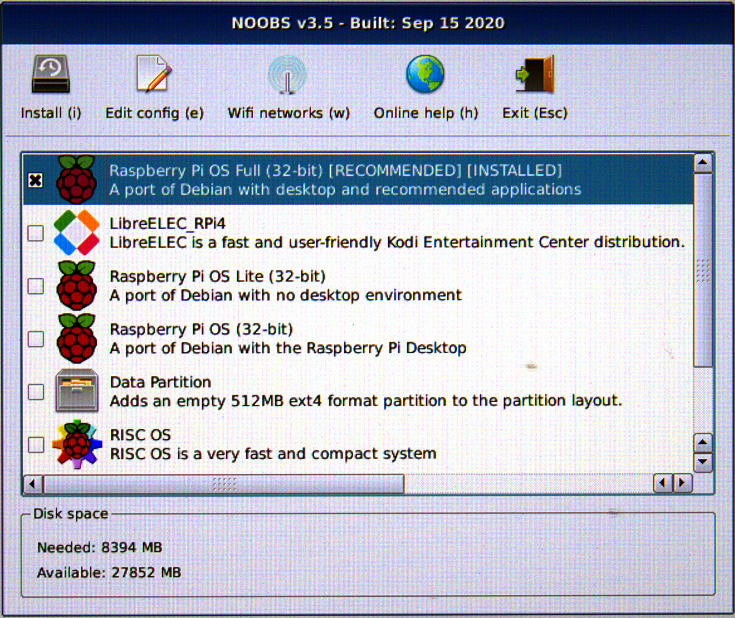Screen dimensions: 735x618
Task: Check Raspberry Pi OS Lite checkbox
Action: tap(36, 286)
